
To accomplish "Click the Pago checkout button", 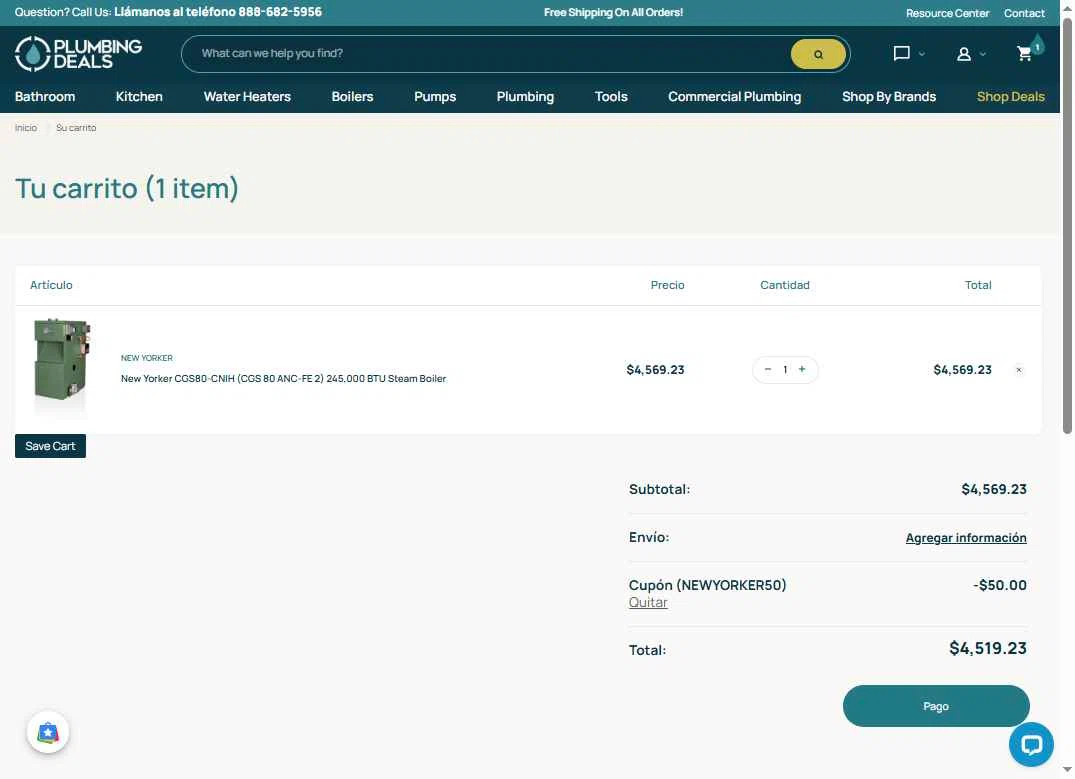I will click(936, 706).
